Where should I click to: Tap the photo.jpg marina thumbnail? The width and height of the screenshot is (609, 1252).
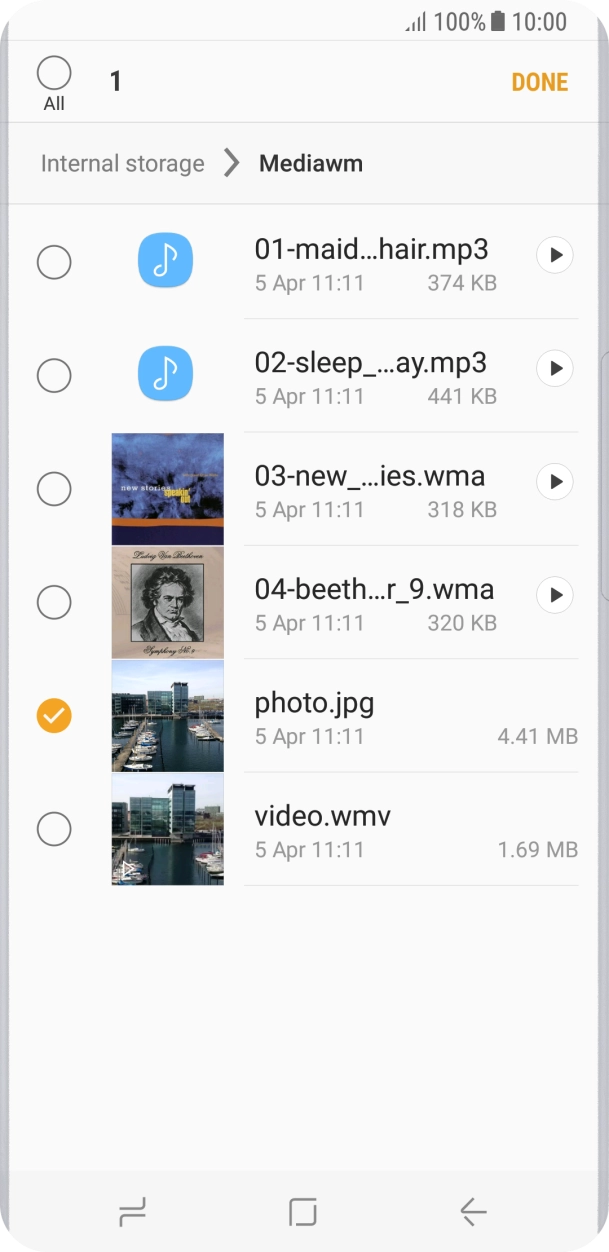tap(167, 715)
